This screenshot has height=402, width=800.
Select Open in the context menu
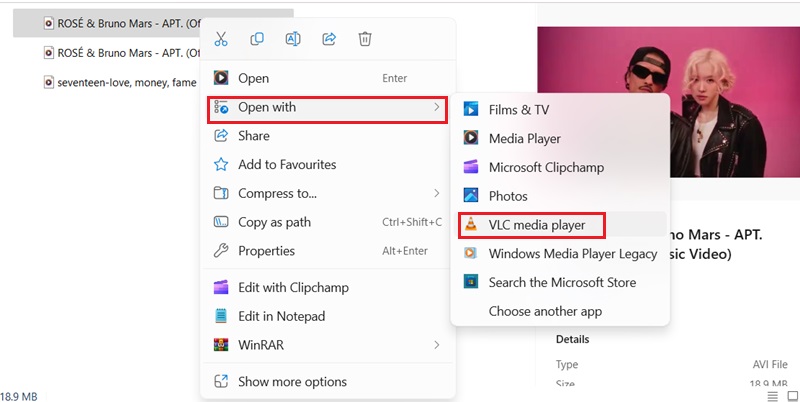tap(327, 78)
